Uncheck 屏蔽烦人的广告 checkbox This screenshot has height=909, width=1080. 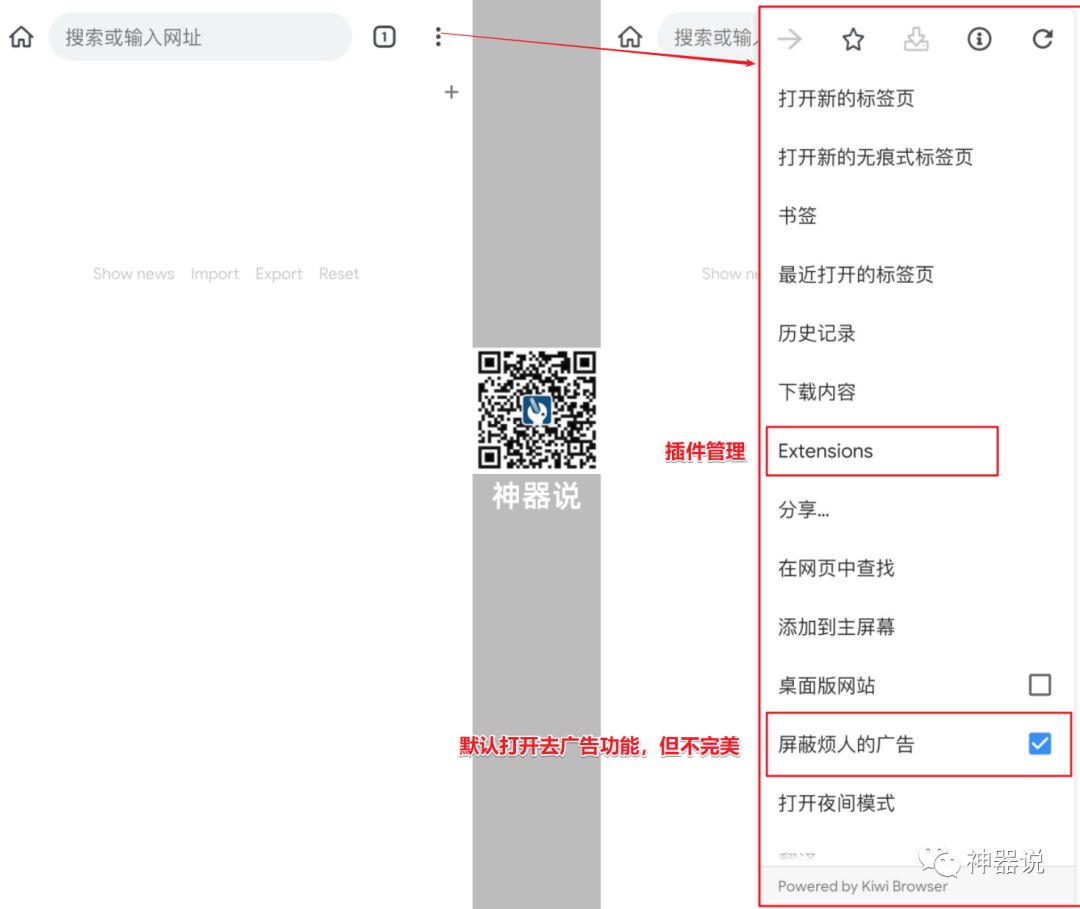pyautogui.click(x=1039, y=744)
